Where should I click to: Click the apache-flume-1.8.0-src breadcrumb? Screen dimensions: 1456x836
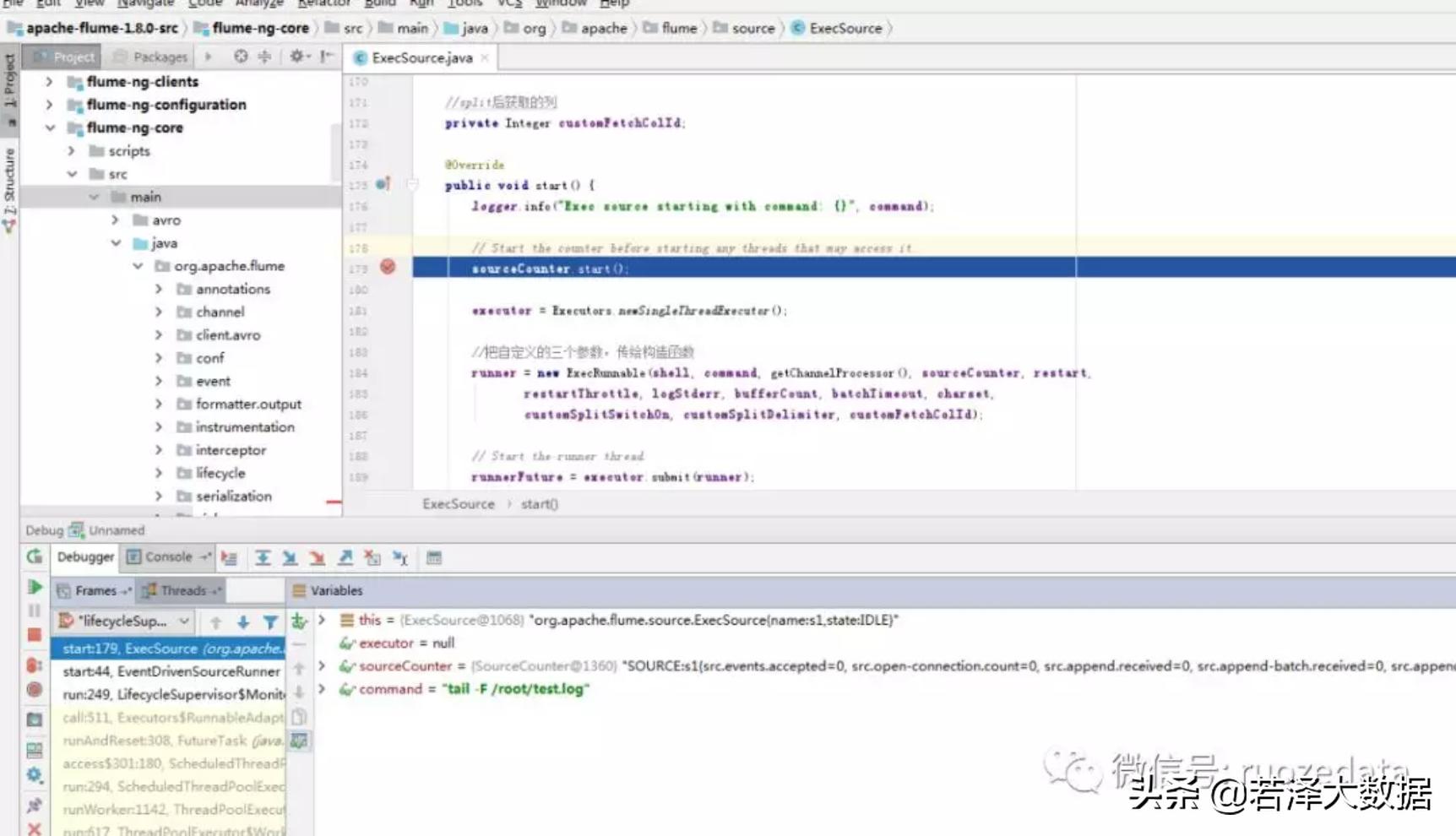(x=101, y=28)
